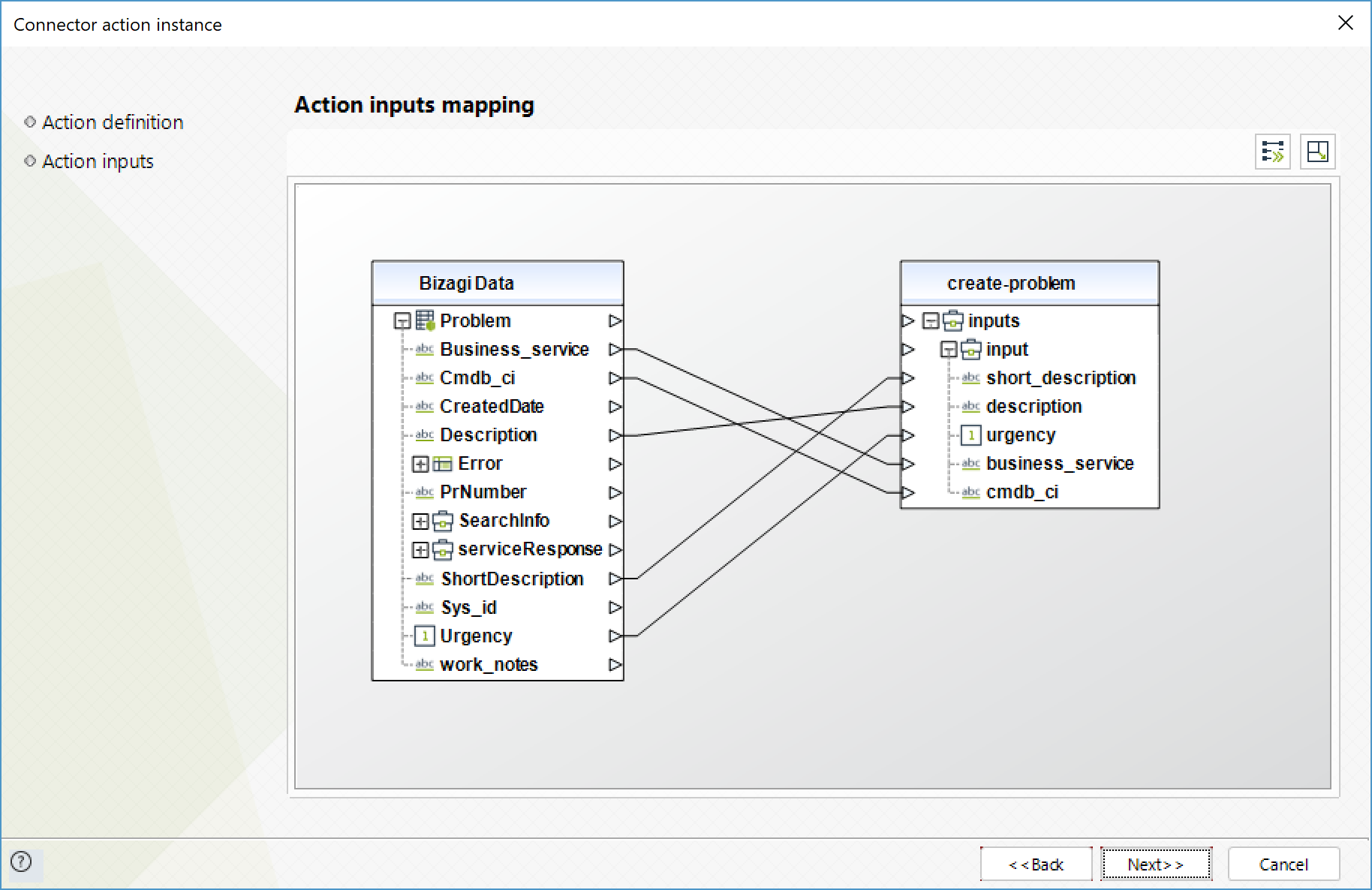Click the inputs briefcase icon
Viewport: 1372px width, 890px height.
click(953, 320)
